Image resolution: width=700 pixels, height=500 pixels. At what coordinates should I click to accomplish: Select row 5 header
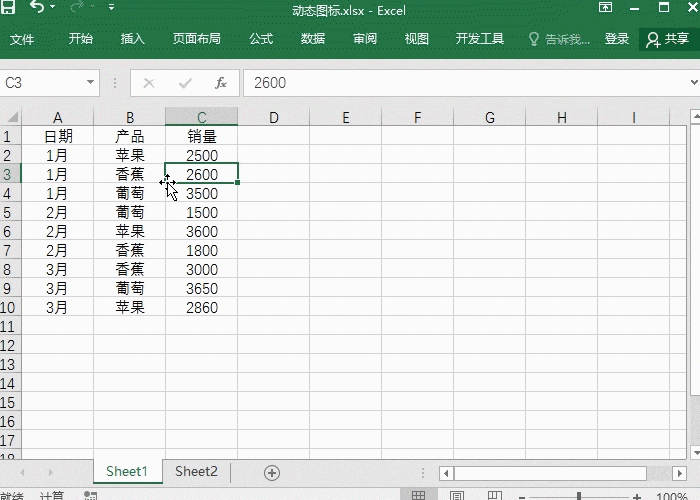(x=10, y=212)
